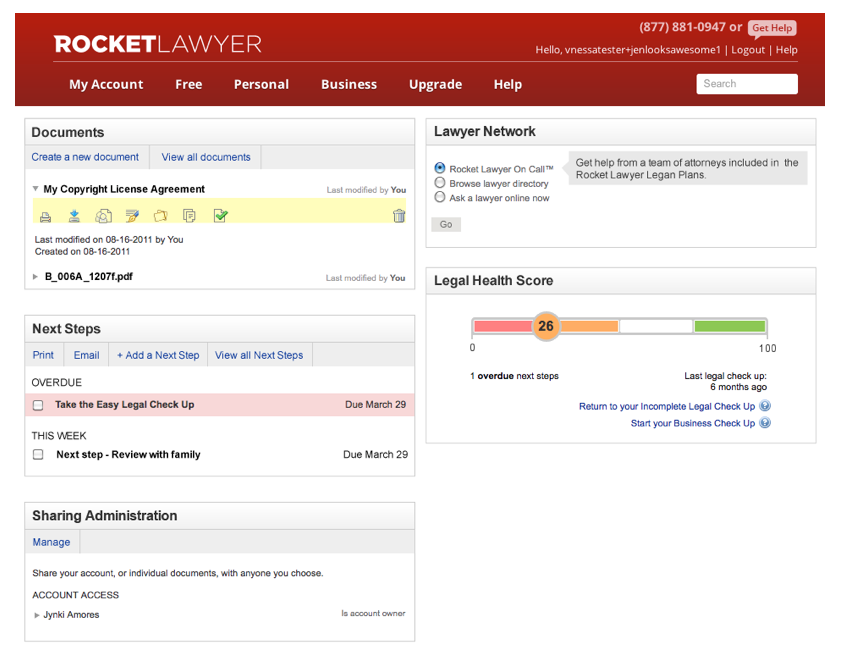Viewport: 845px width, 658px height.
Task: Click the Get Help speech bubble
Action: point(772,28)
